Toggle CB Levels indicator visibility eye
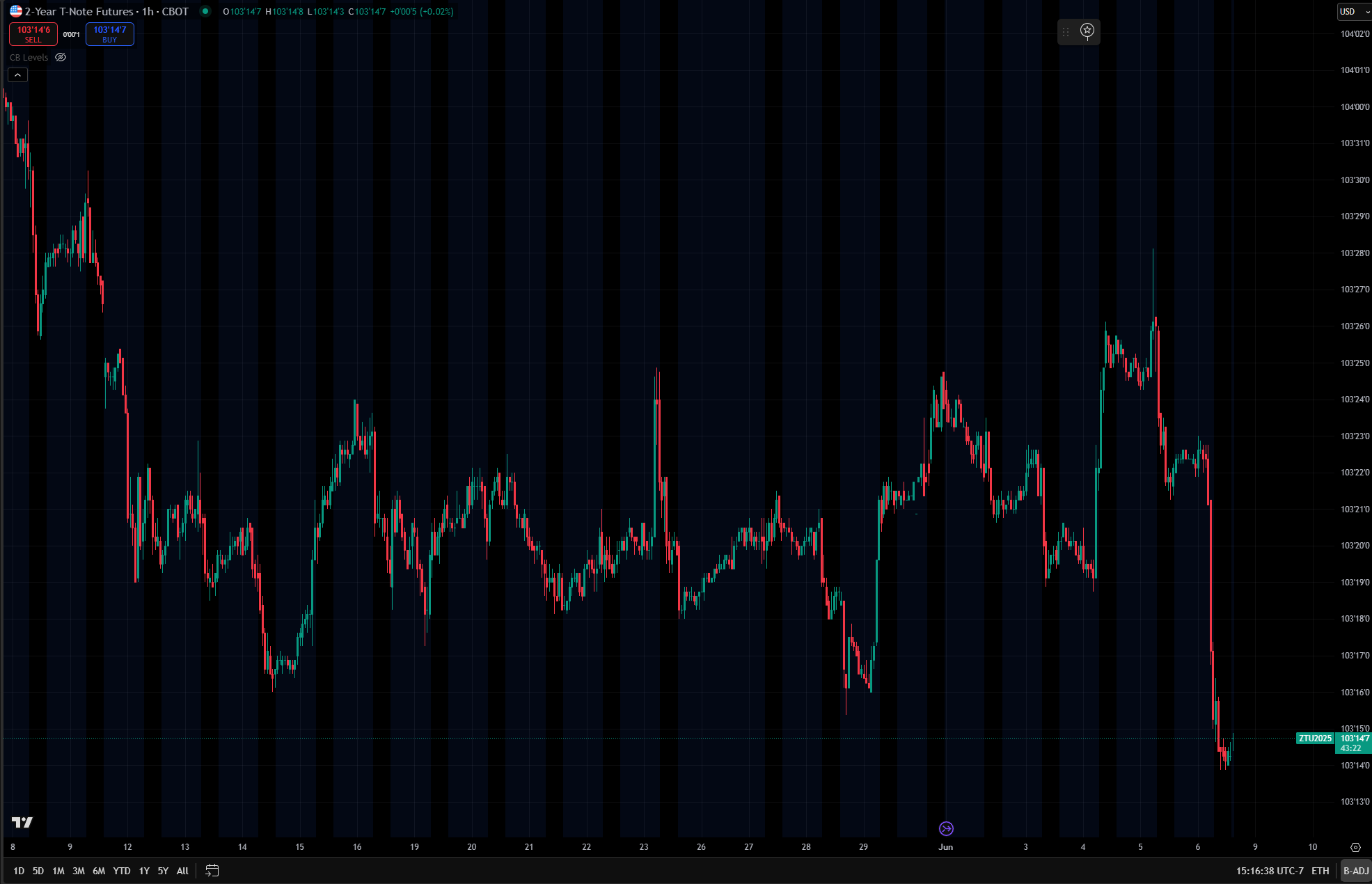This screenshot has height=884, width=1372. click(61, 57)
